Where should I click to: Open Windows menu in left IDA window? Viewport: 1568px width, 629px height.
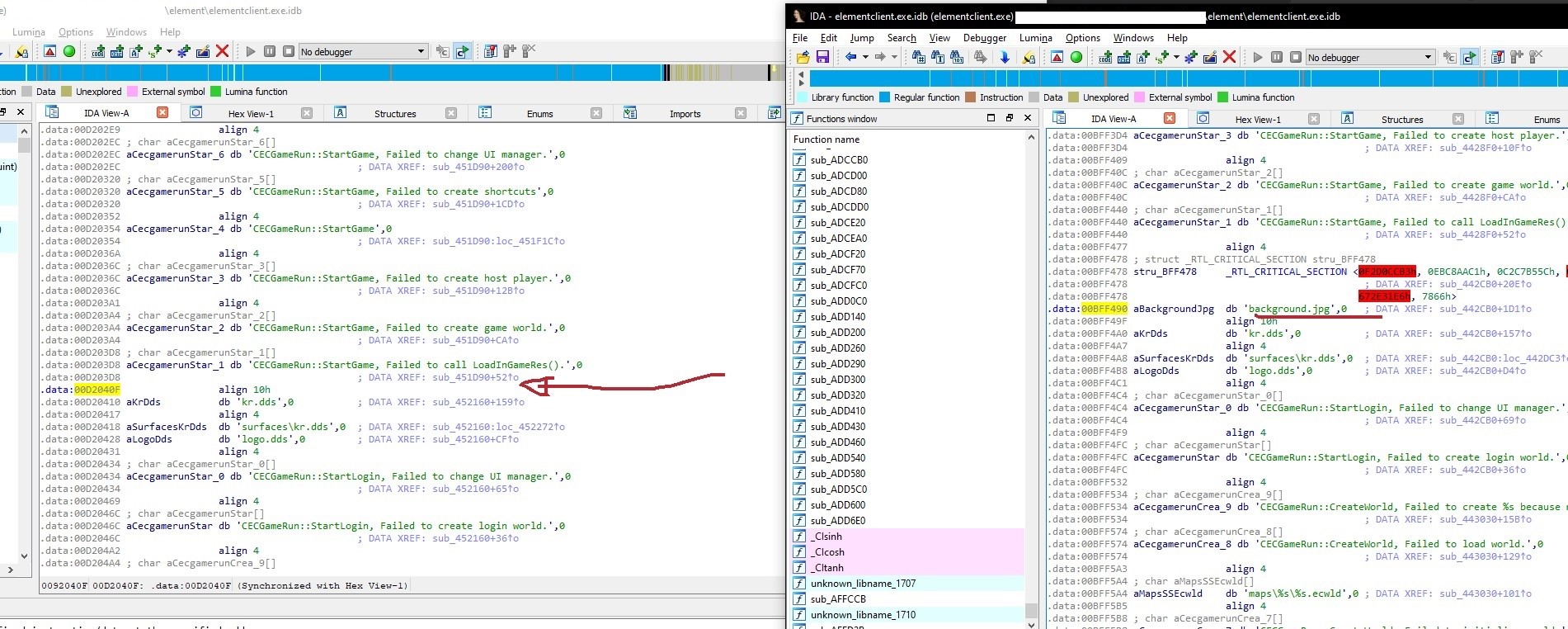[126, 32]
